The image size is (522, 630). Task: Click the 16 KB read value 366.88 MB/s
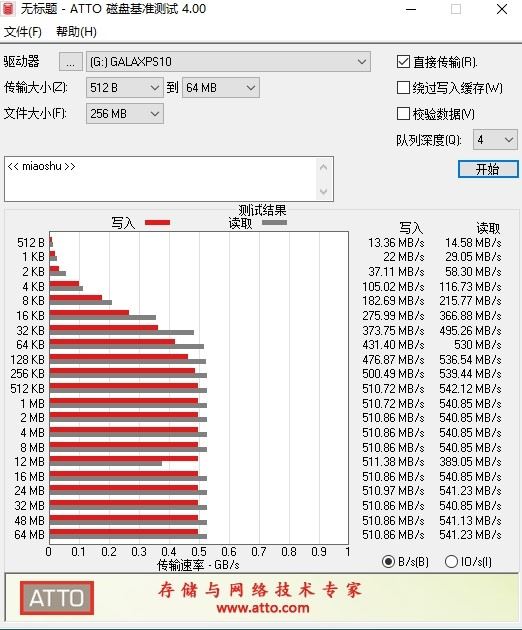(470, 316)
